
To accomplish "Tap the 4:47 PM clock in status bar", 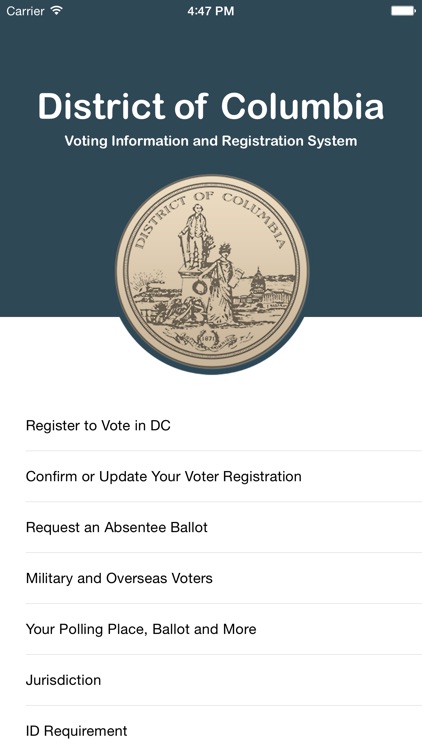I will [211, 11].
